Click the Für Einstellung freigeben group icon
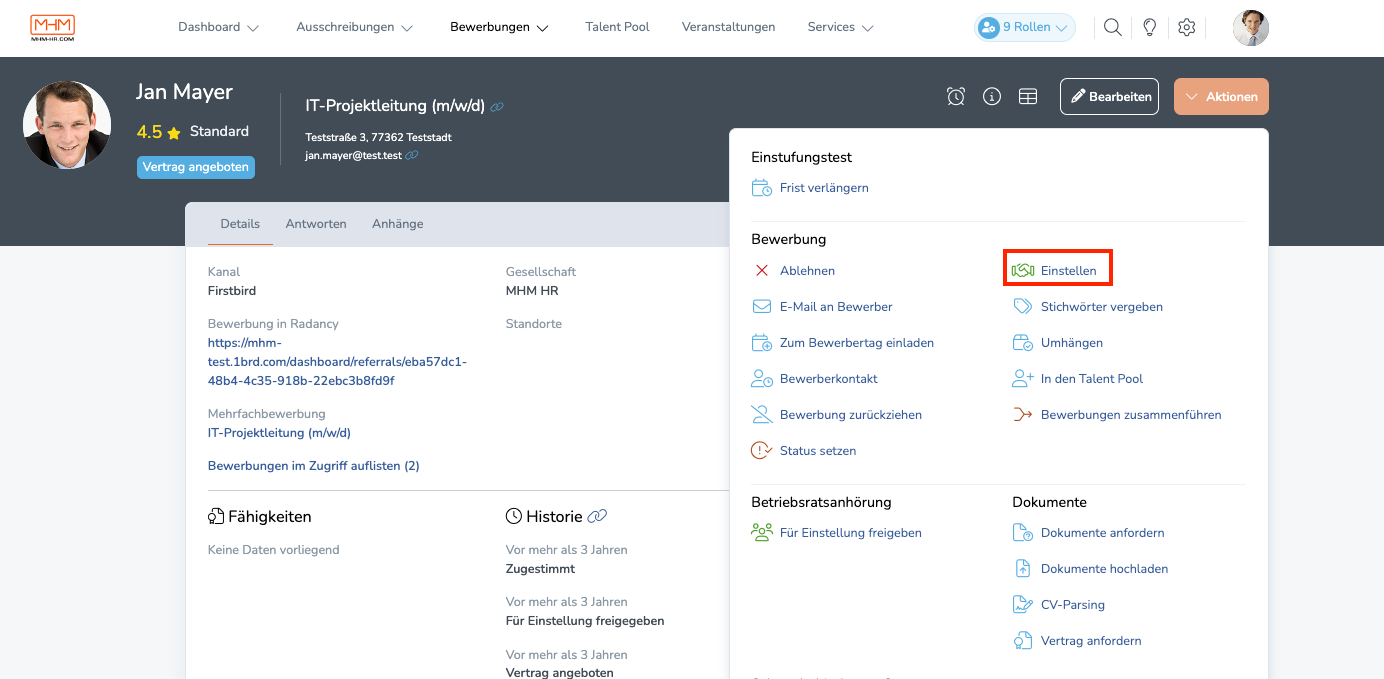 (x=762, y=533)
